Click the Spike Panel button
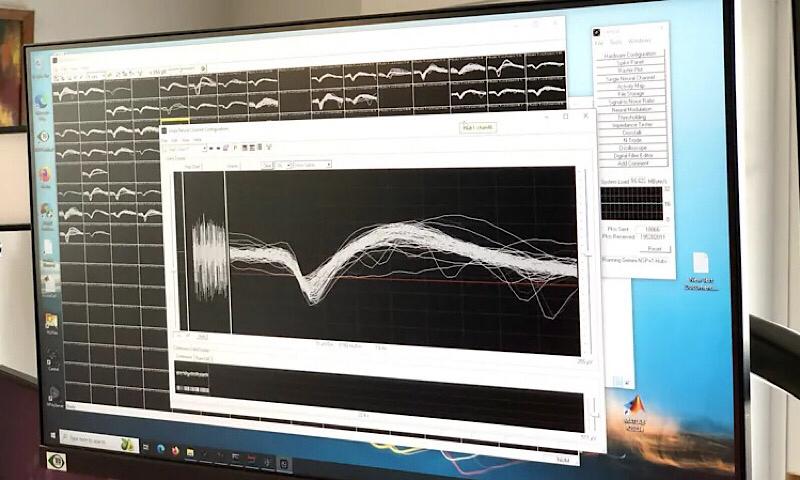The image size is (800, 480). tap(631, 62)
